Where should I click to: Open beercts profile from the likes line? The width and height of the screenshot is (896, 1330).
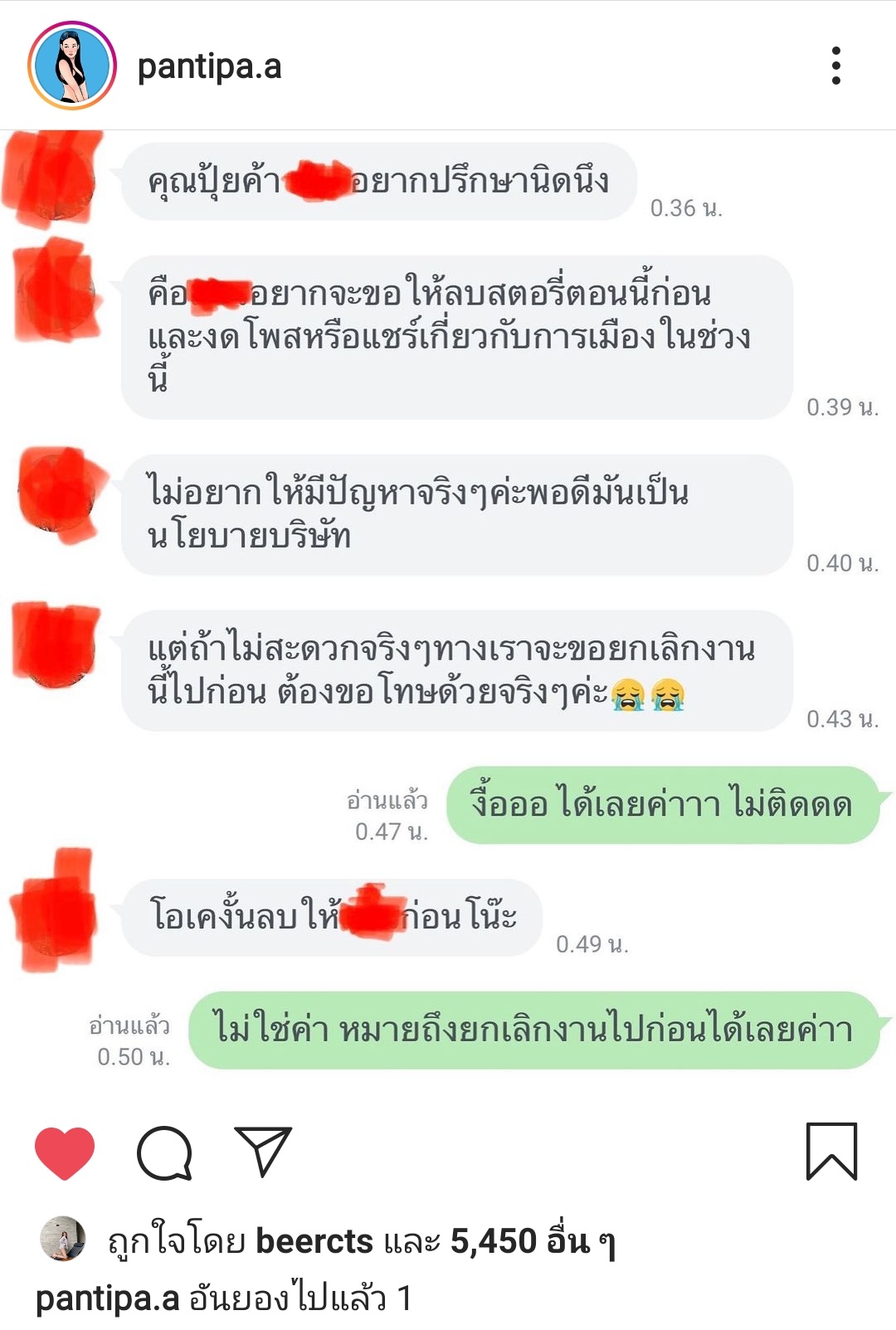point(314,1241)
